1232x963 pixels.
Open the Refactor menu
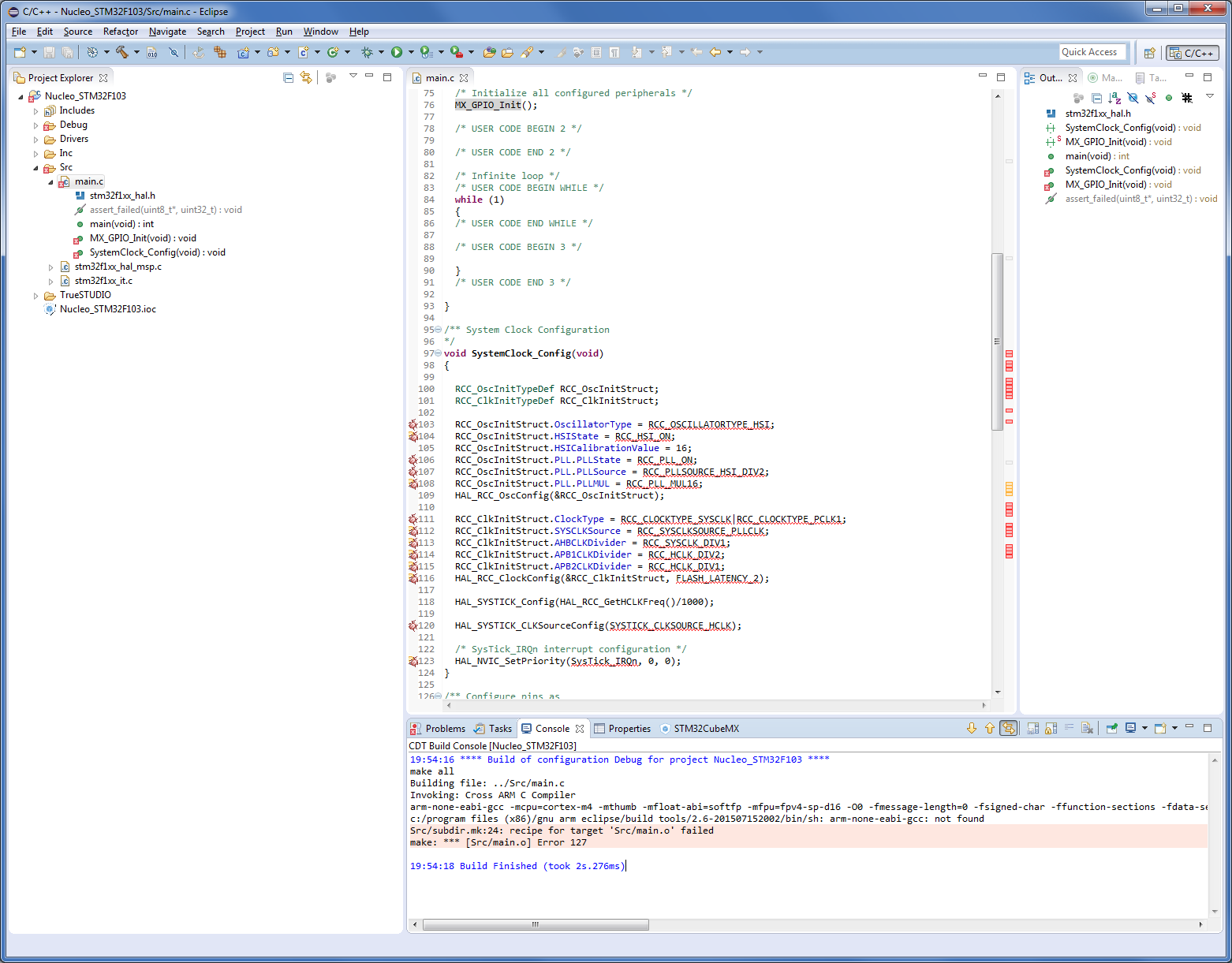[x=120, y=32]
